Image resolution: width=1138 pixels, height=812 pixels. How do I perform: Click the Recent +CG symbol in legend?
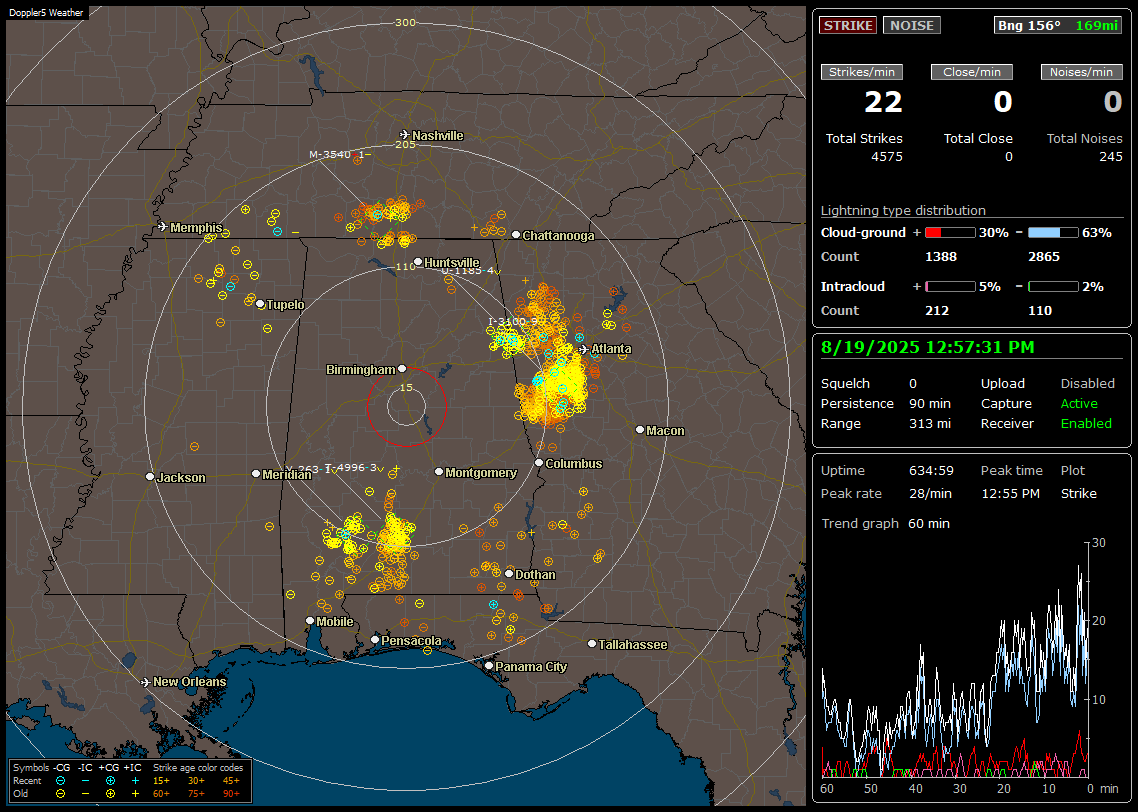click(110, 781)
